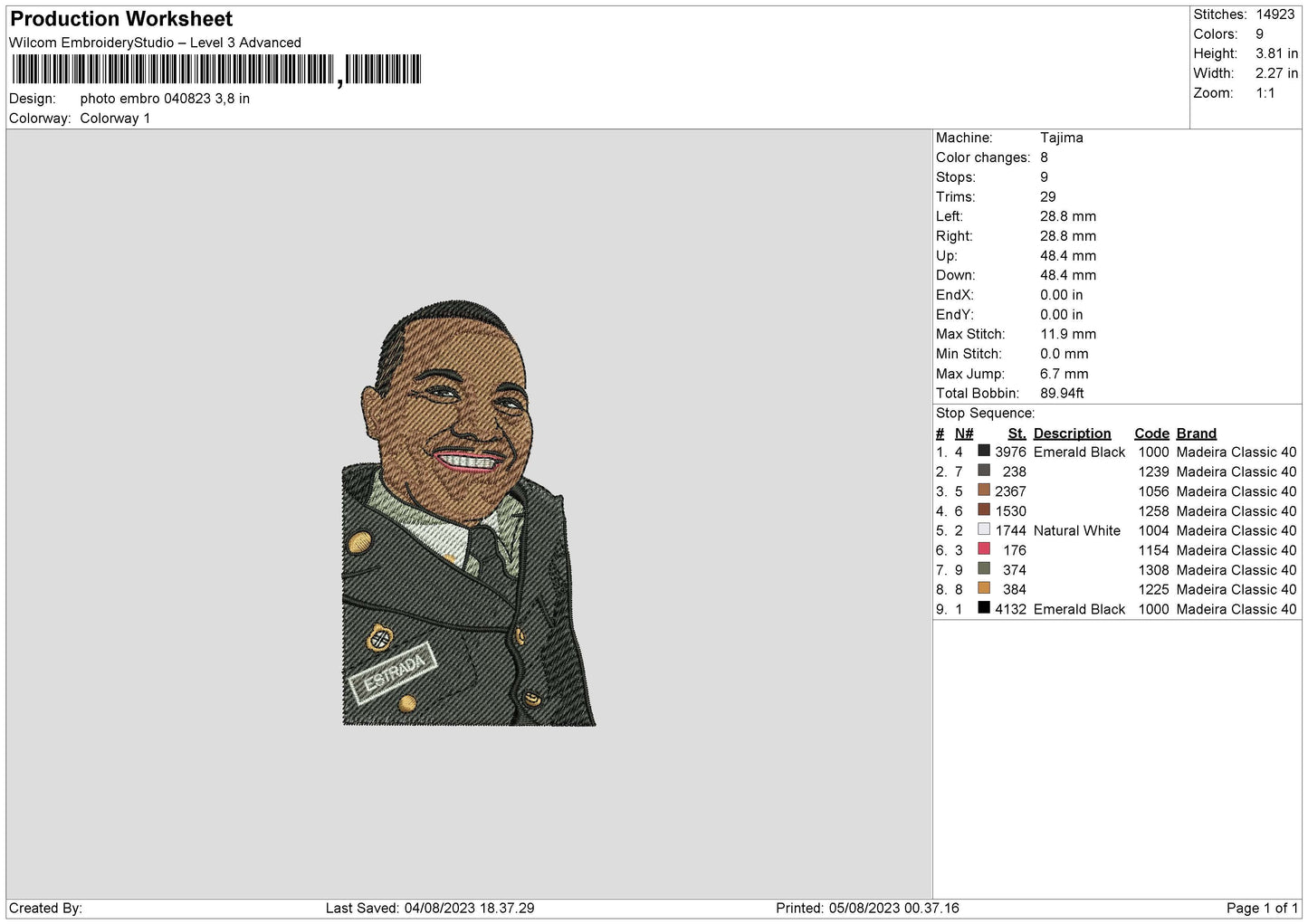This screenshot has width=1308, height=924.
Task: Click stitches count '14923'
Action: pos(1275,14)
